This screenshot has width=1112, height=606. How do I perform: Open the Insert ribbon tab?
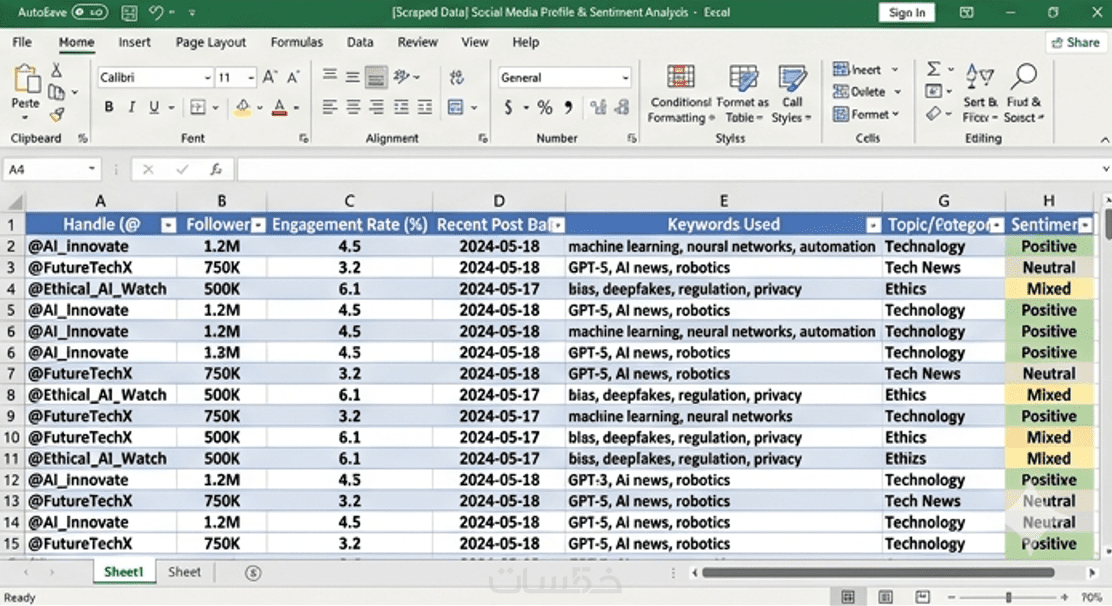134,42
